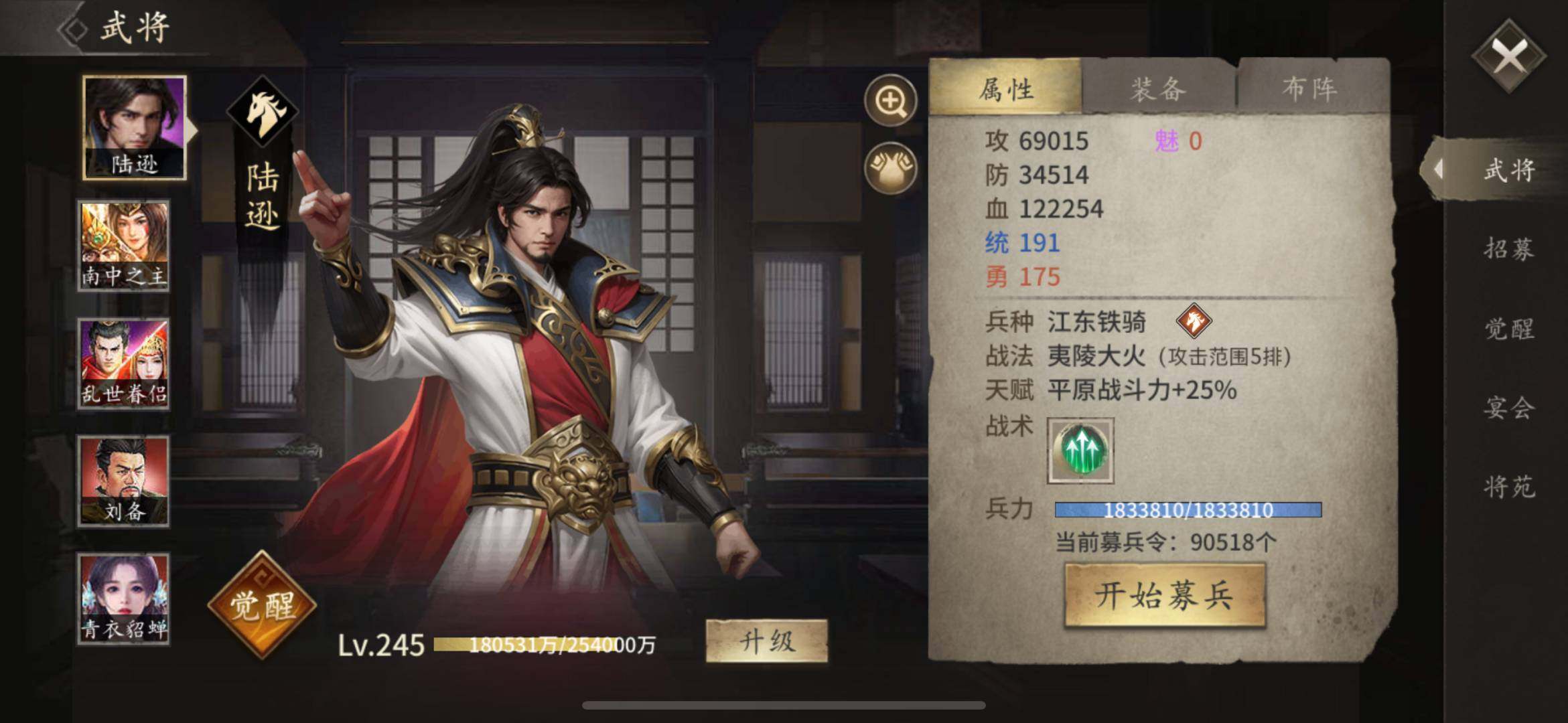
Task: Choose the 乱世眷侣 portrait
Action: click(x=124, y=363)
